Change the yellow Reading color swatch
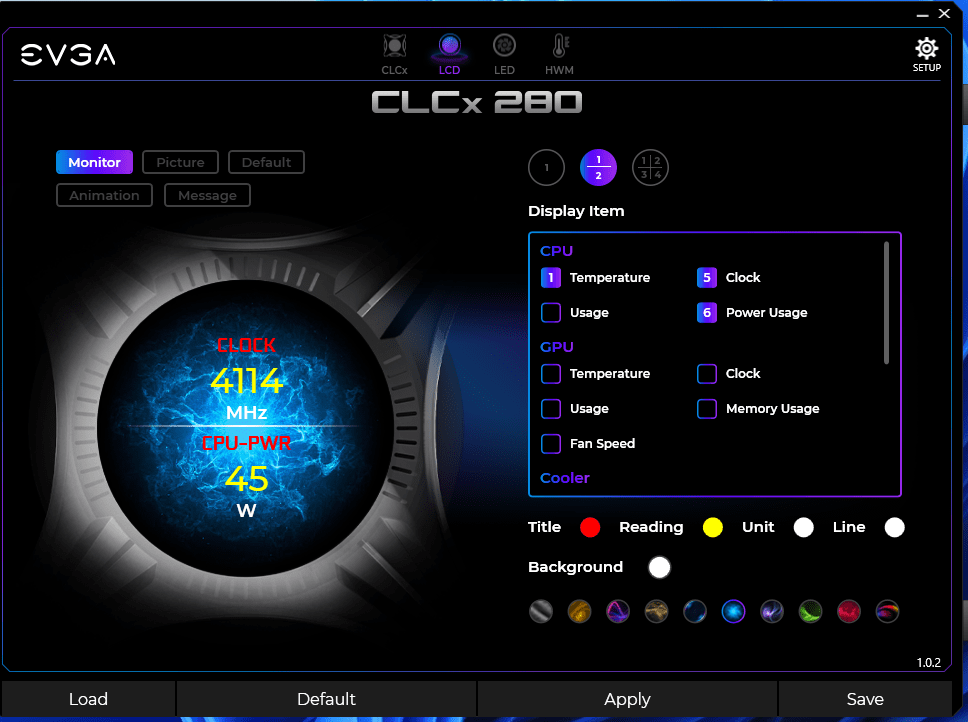Image resolution: width=968 pixels, height=722 pixels. 712,528
